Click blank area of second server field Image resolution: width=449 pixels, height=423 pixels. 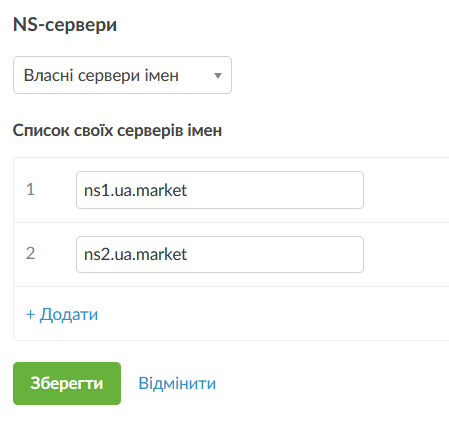(277, 254)
